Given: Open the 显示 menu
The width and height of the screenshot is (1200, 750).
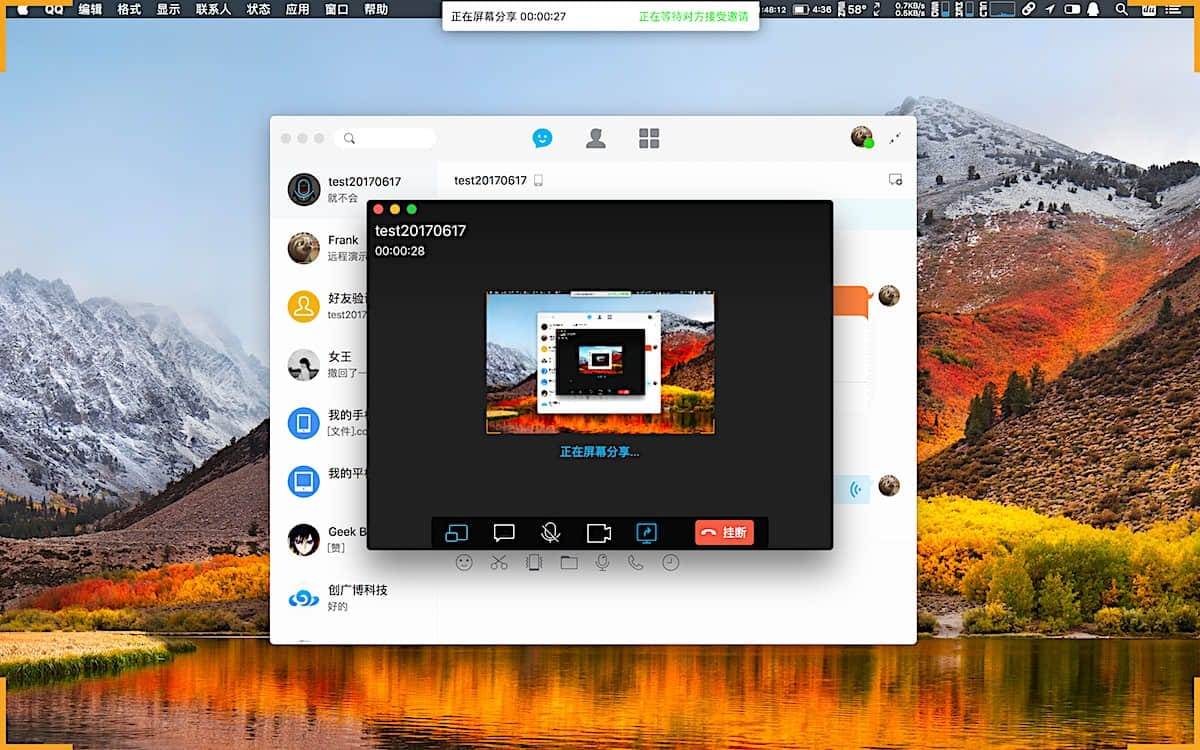Looking at the screenshot, I should [x=168, y=9].
